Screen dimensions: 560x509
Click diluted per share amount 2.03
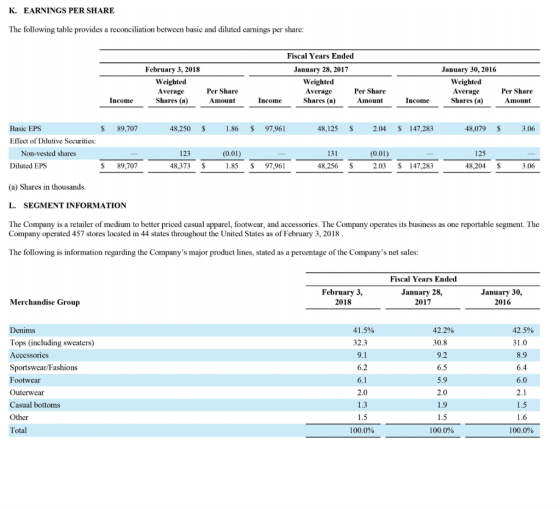[x=379, y=166]
